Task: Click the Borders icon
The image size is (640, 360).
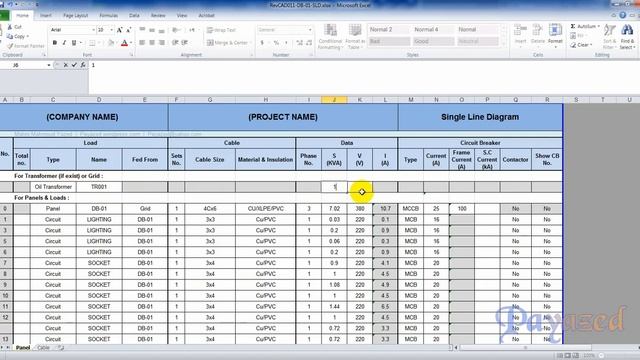Action: tap(92, 43)
